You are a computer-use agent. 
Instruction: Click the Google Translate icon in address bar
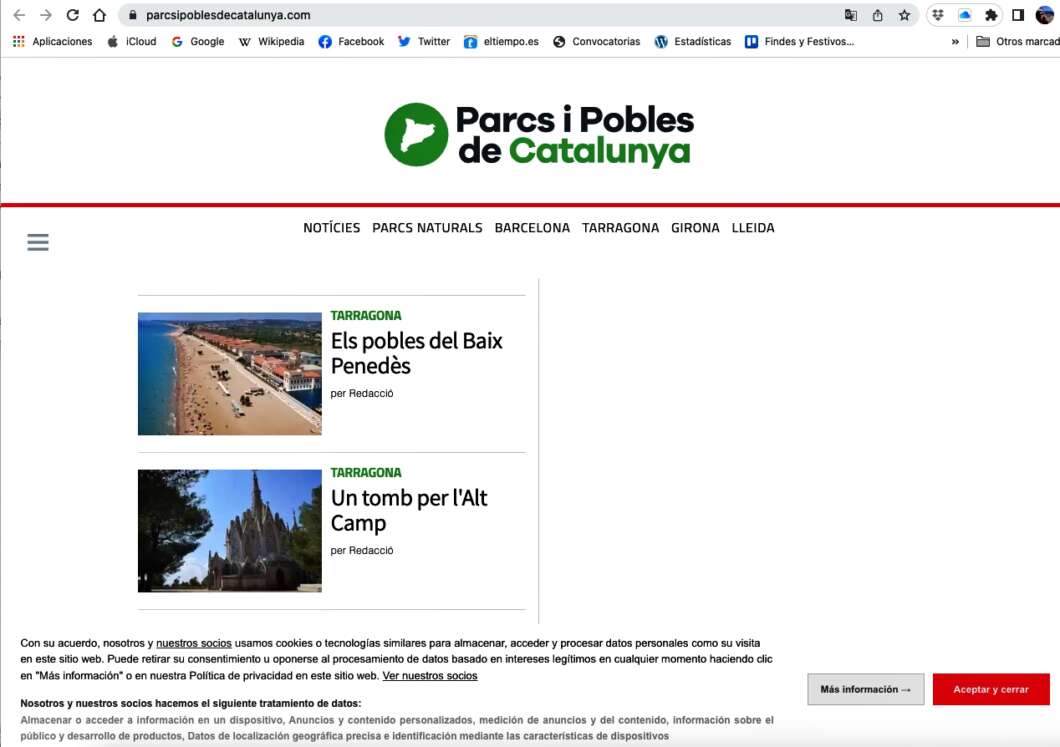[x=851, y=15]
